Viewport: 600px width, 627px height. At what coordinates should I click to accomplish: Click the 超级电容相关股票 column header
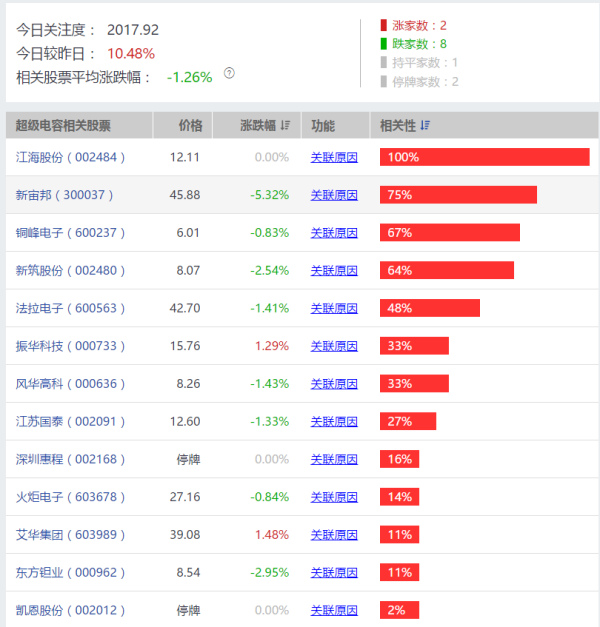pyautogui.click(x=79, y=125)
